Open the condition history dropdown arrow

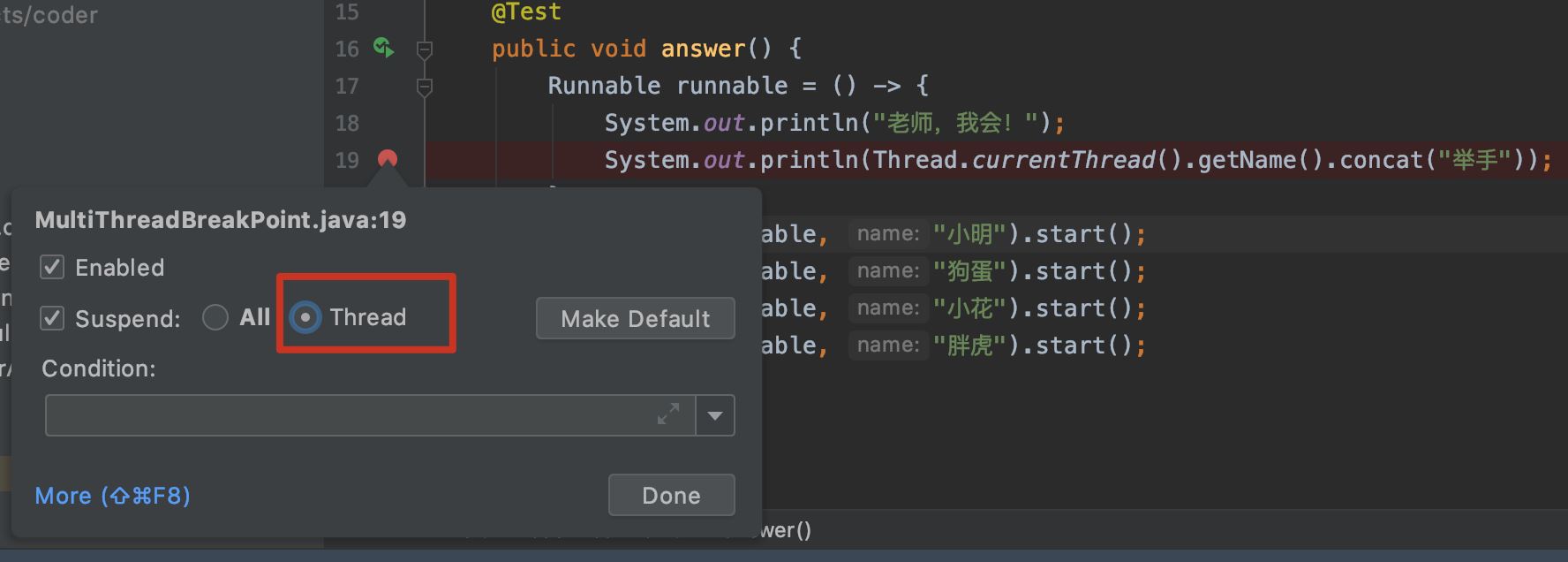pos(715,415)
